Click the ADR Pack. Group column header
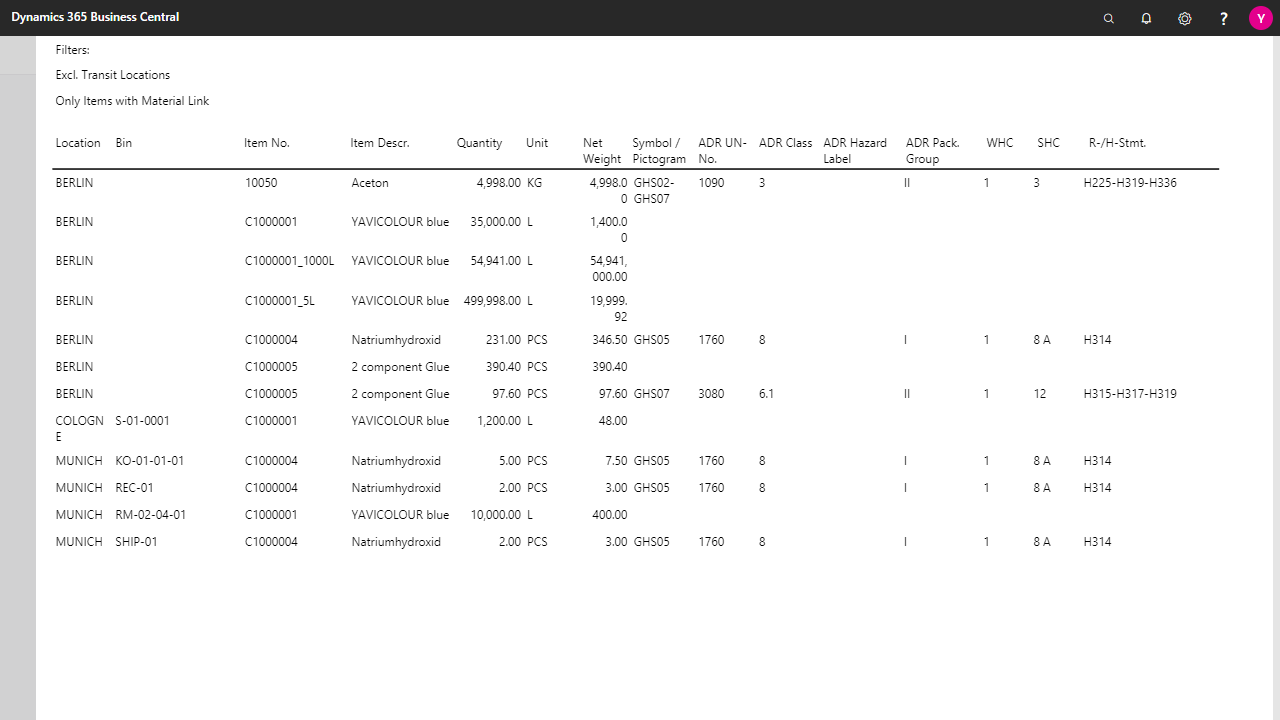The width and height of the screenshot is (1280, 720). pyautogui.click(x=932, y=151)
